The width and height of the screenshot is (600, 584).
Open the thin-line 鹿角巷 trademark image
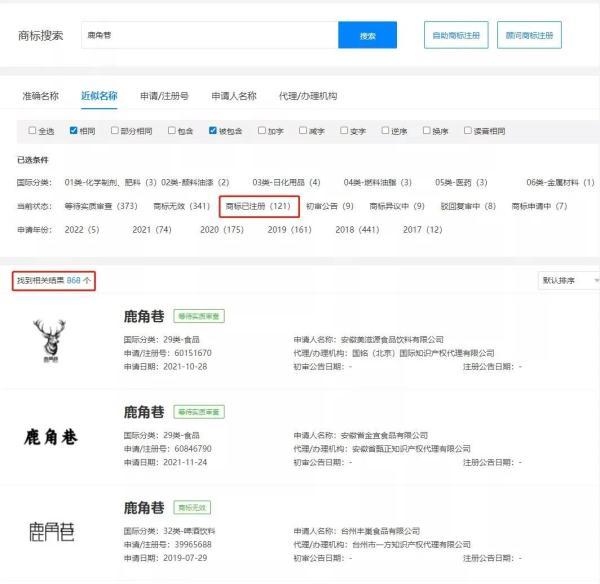pyautogui.click(x=51, y=532)
